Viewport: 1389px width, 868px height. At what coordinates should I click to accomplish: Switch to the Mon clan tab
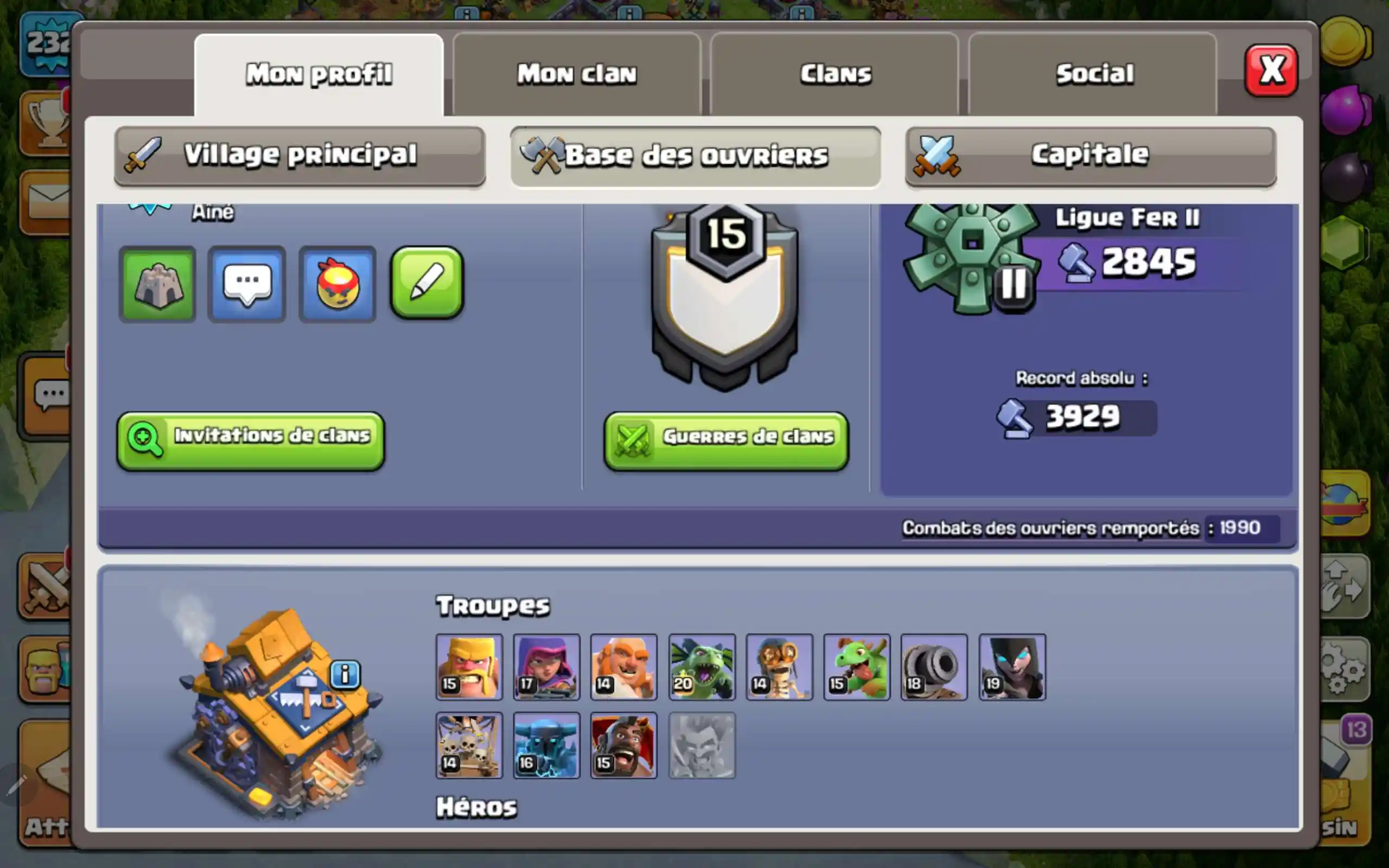point(577,75)
